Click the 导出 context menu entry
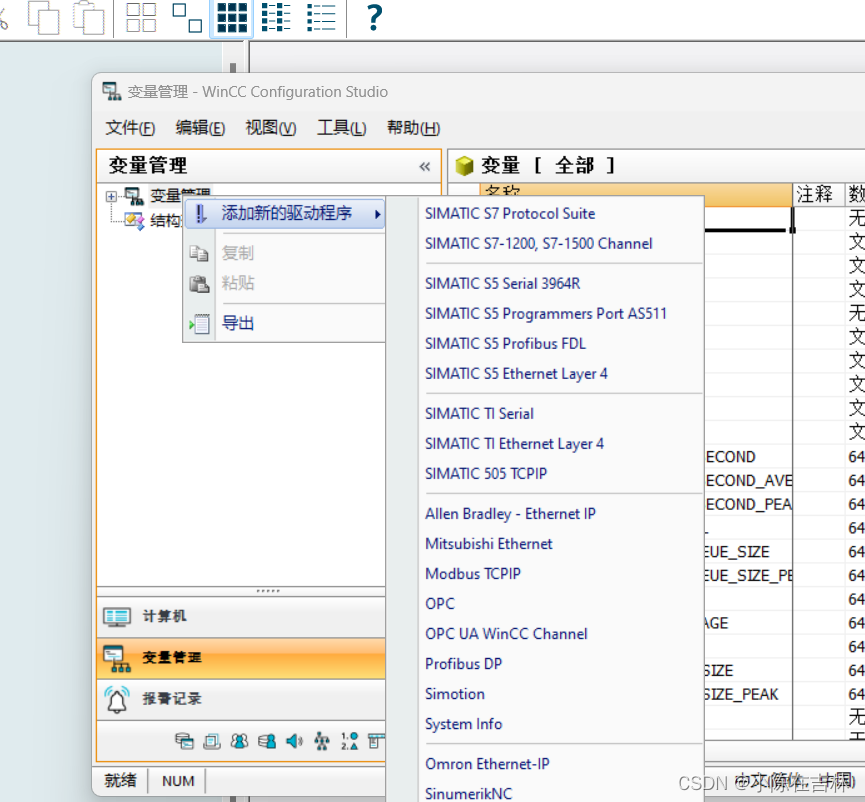The width and height of the screenshot is (865, 802). pyautogui.click(x=238, y=323)
